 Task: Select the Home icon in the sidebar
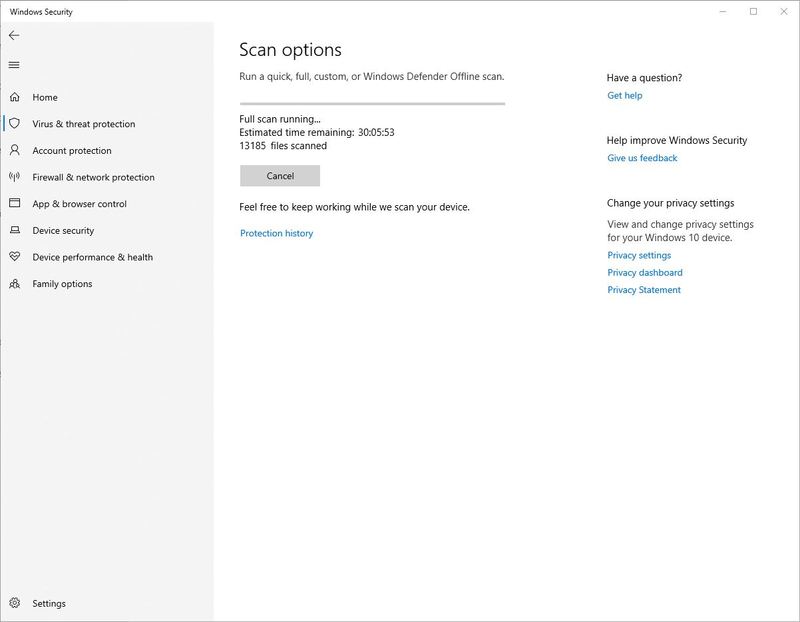pyautogui.click(x=14, y=97)
